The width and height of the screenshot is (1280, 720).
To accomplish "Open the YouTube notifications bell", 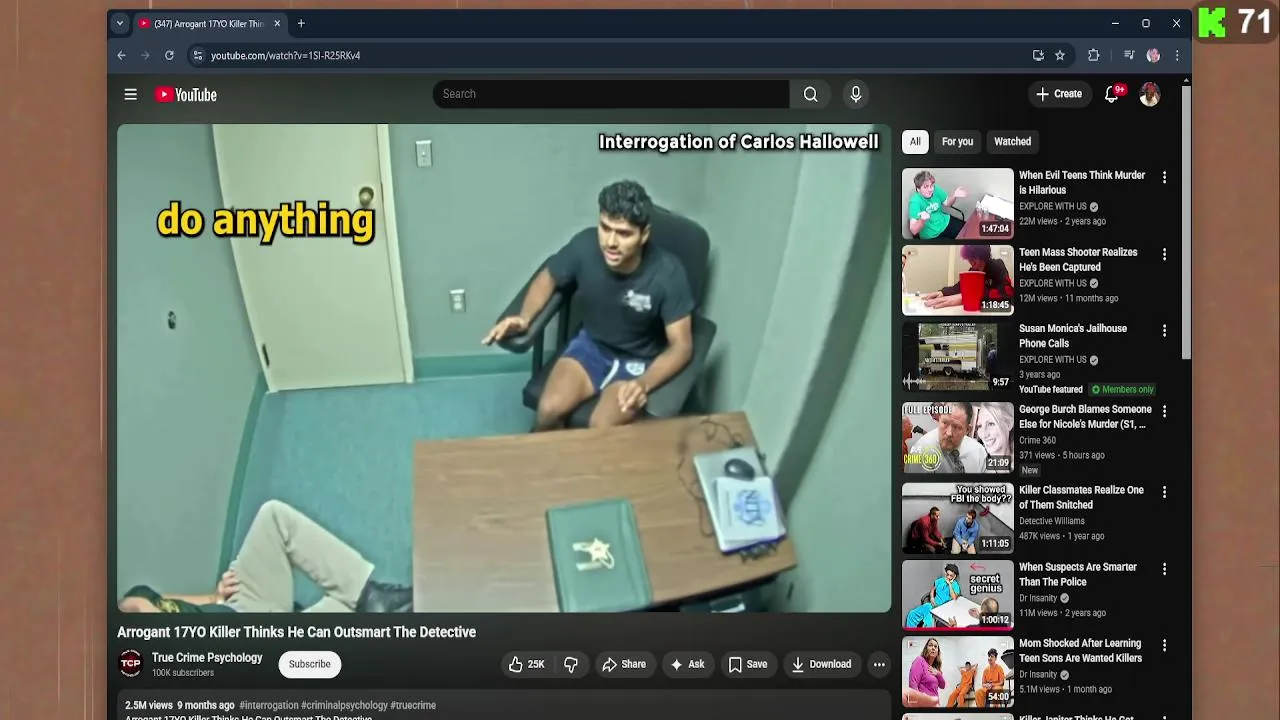I will [1111, 94].
